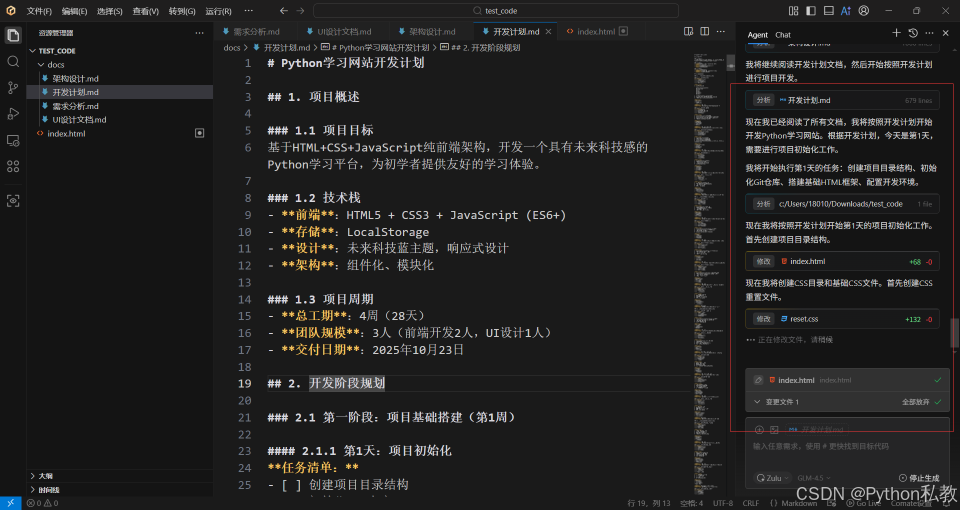Open the account profile icon
Viewport: 960px width, 510px height.
864,10
